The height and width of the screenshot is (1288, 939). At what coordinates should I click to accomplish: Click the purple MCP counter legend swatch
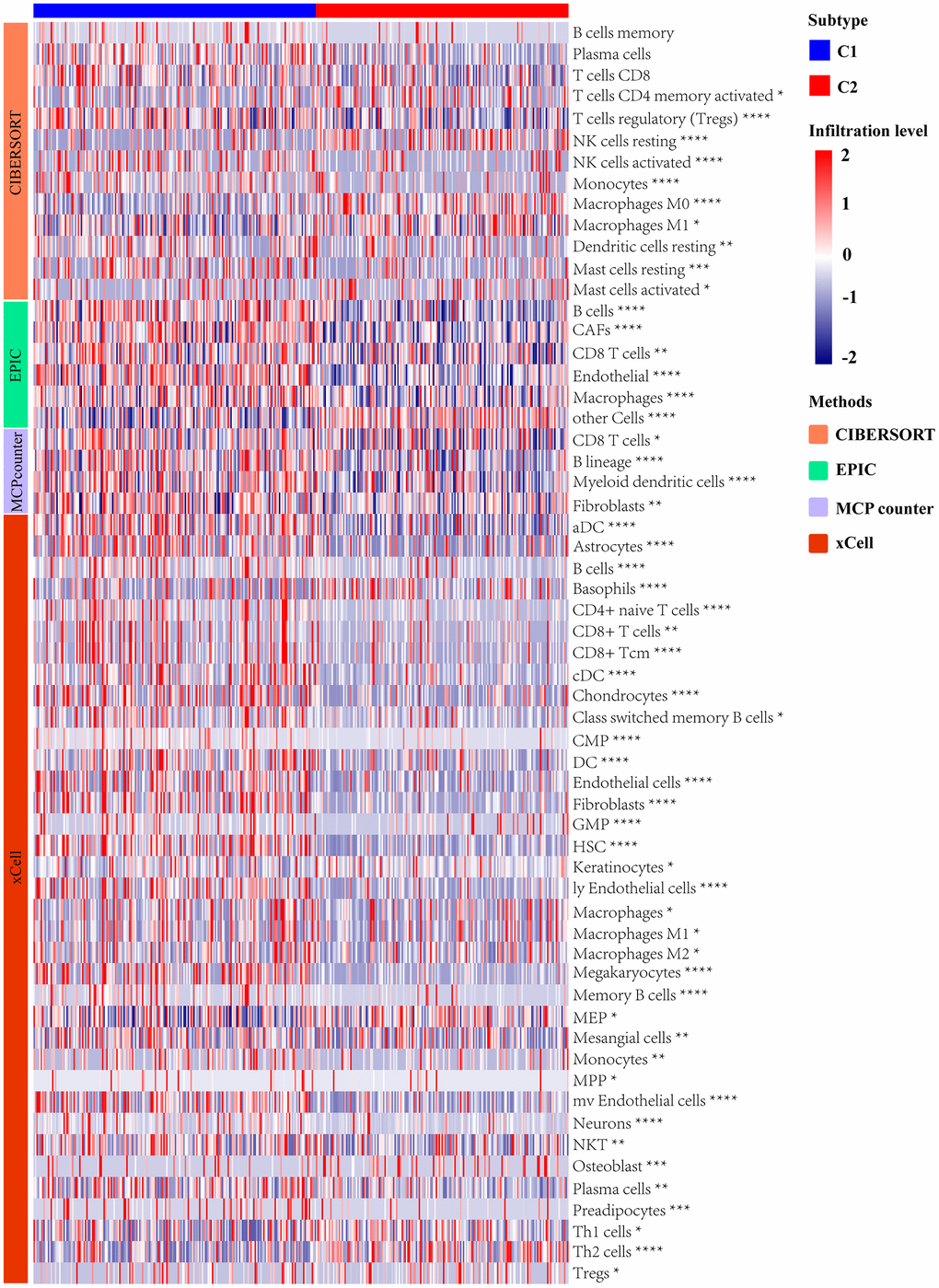[x=818, y=507]
